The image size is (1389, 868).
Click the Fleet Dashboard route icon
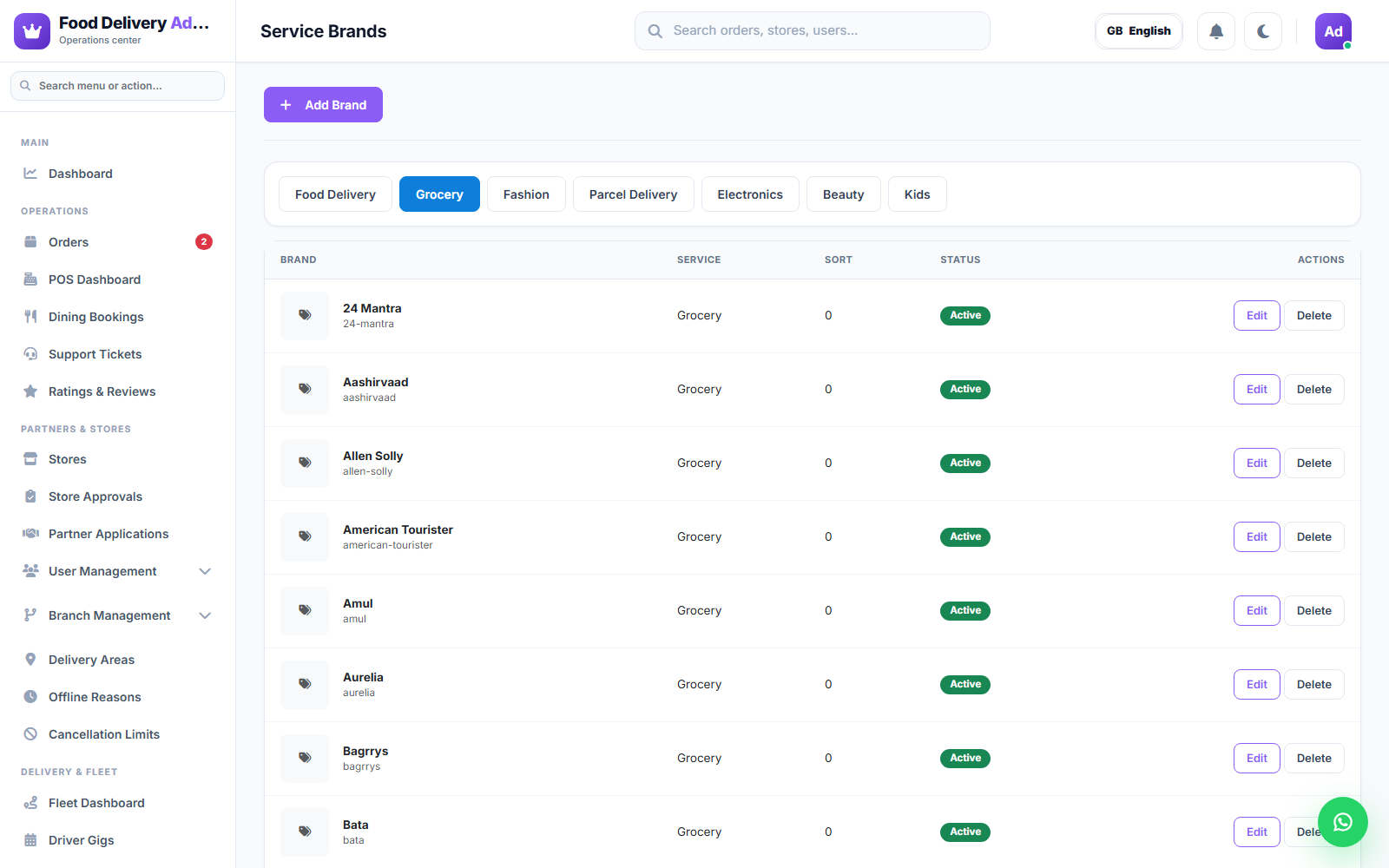click(30, 803)
